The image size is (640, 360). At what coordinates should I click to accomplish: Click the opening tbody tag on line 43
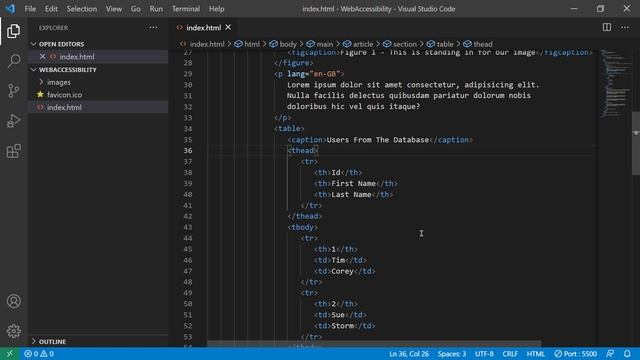pos(302,227)
